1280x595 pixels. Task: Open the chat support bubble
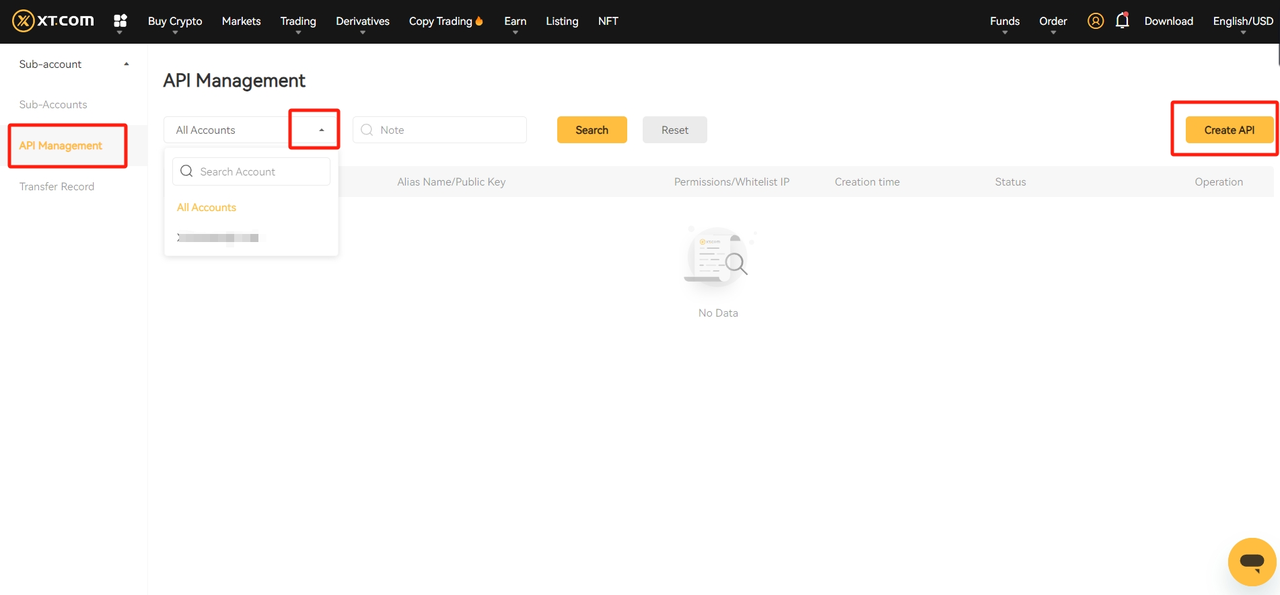(x=1251, y=561)
